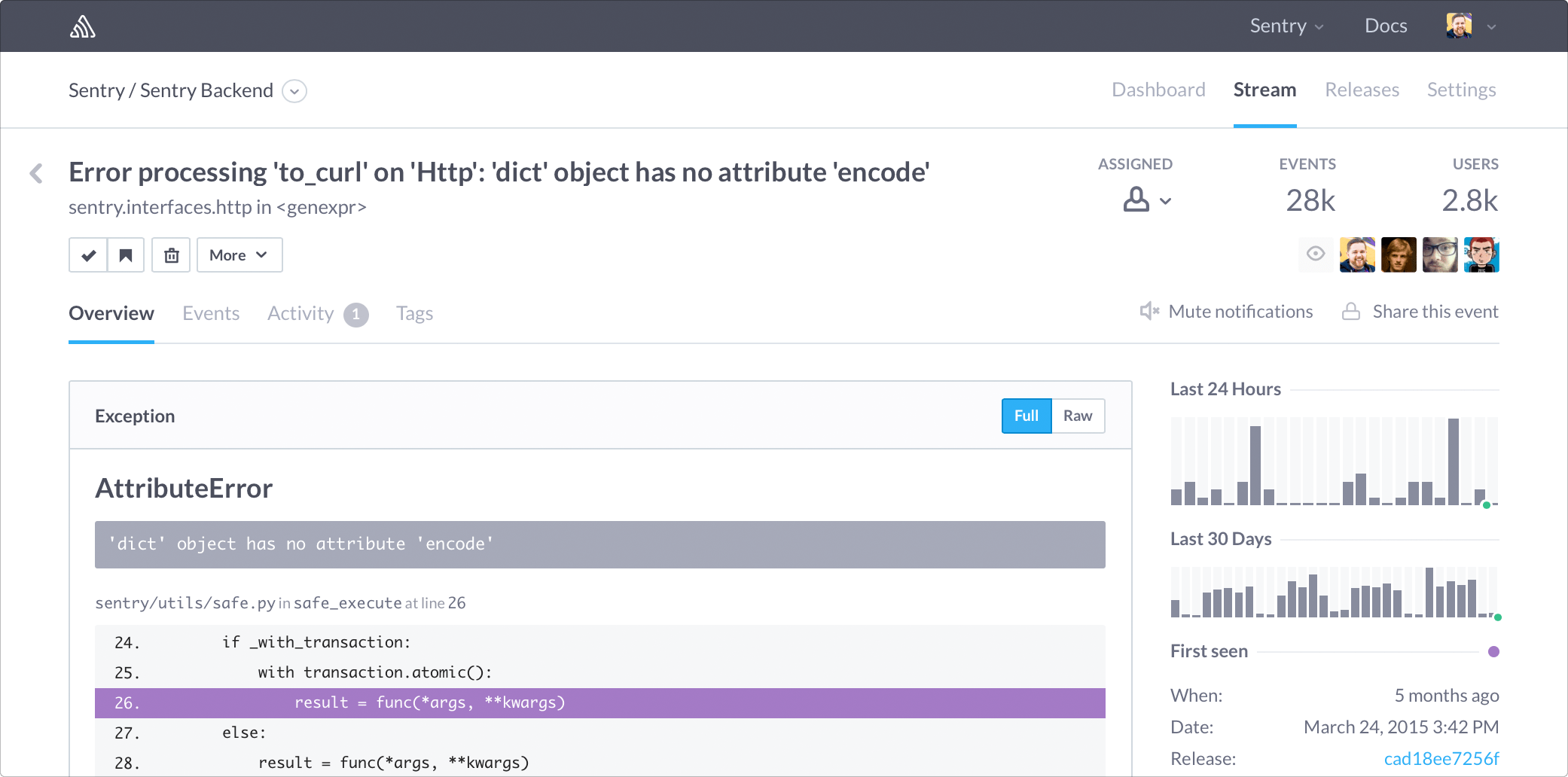
Task: Open release cad18ee7256f link
Action: (1441, 758)
